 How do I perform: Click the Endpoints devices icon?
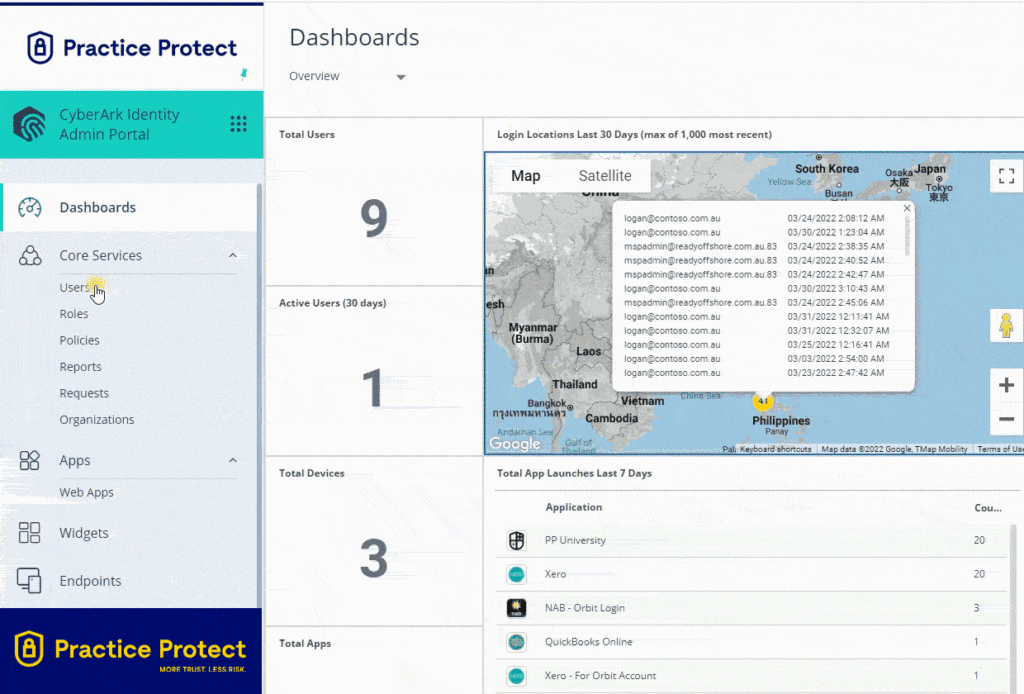[29, 580]
